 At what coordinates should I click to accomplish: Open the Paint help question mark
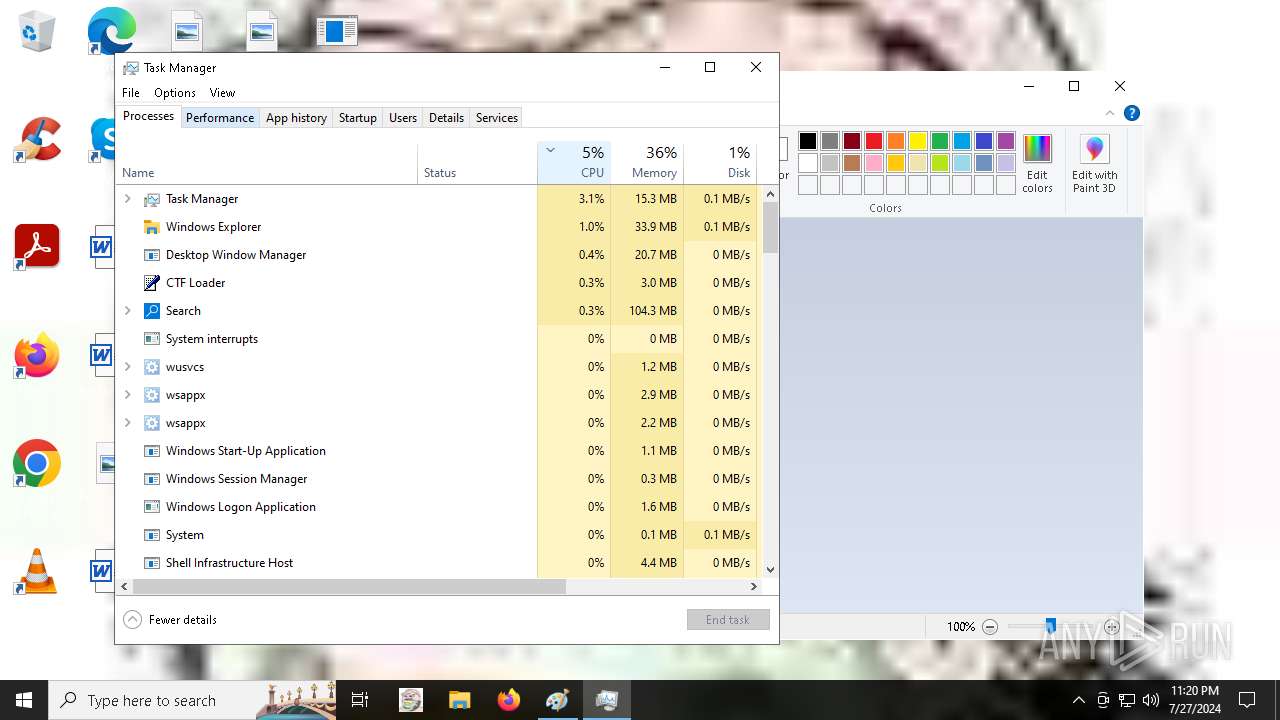1131,113
